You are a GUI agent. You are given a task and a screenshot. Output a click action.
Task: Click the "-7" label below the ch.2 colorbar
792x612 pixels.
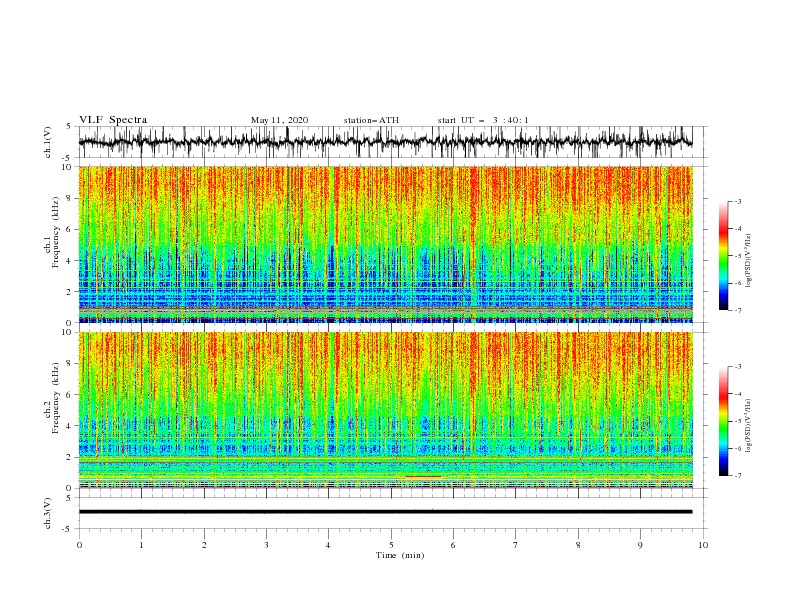pos(737,475)
